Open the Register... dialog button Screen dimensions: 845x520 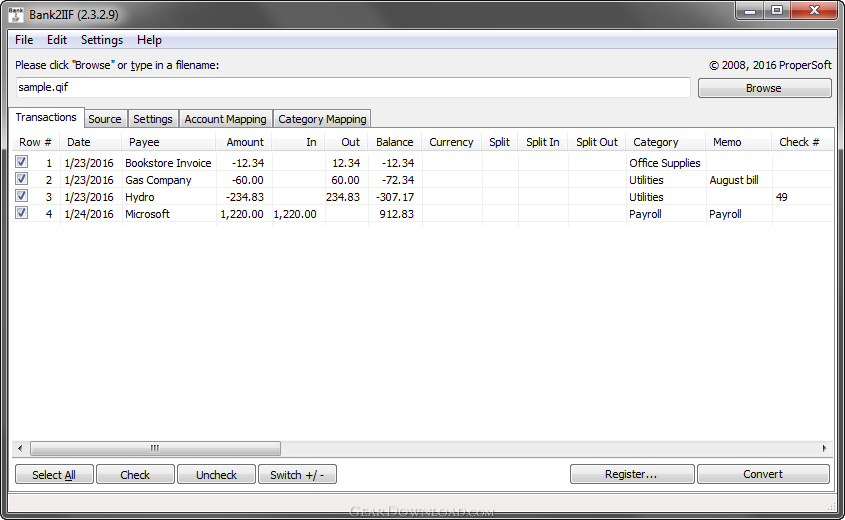[632, 474]
